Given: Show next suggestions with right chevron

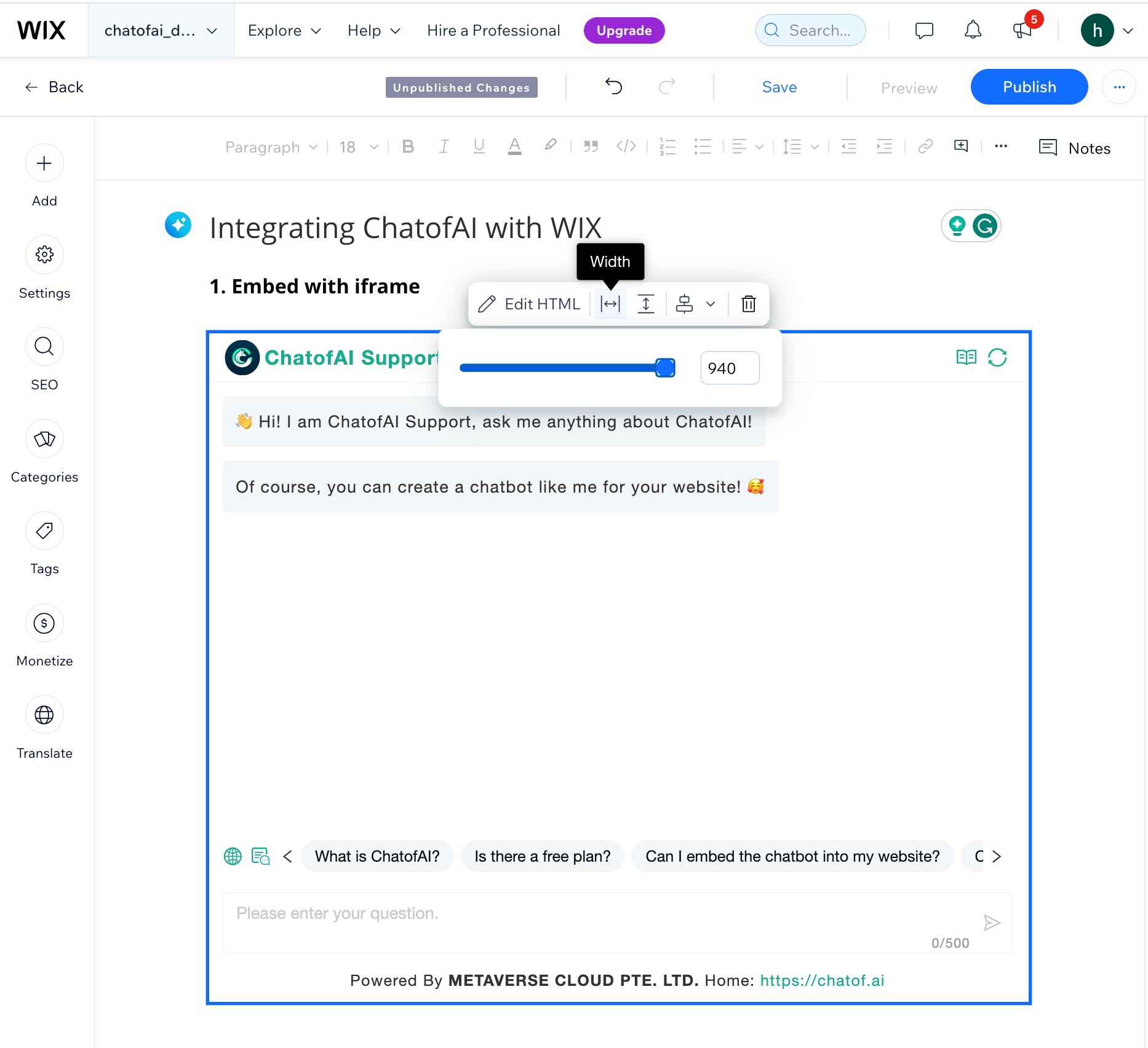Looking at the screenshot, I should click(997, 856).
